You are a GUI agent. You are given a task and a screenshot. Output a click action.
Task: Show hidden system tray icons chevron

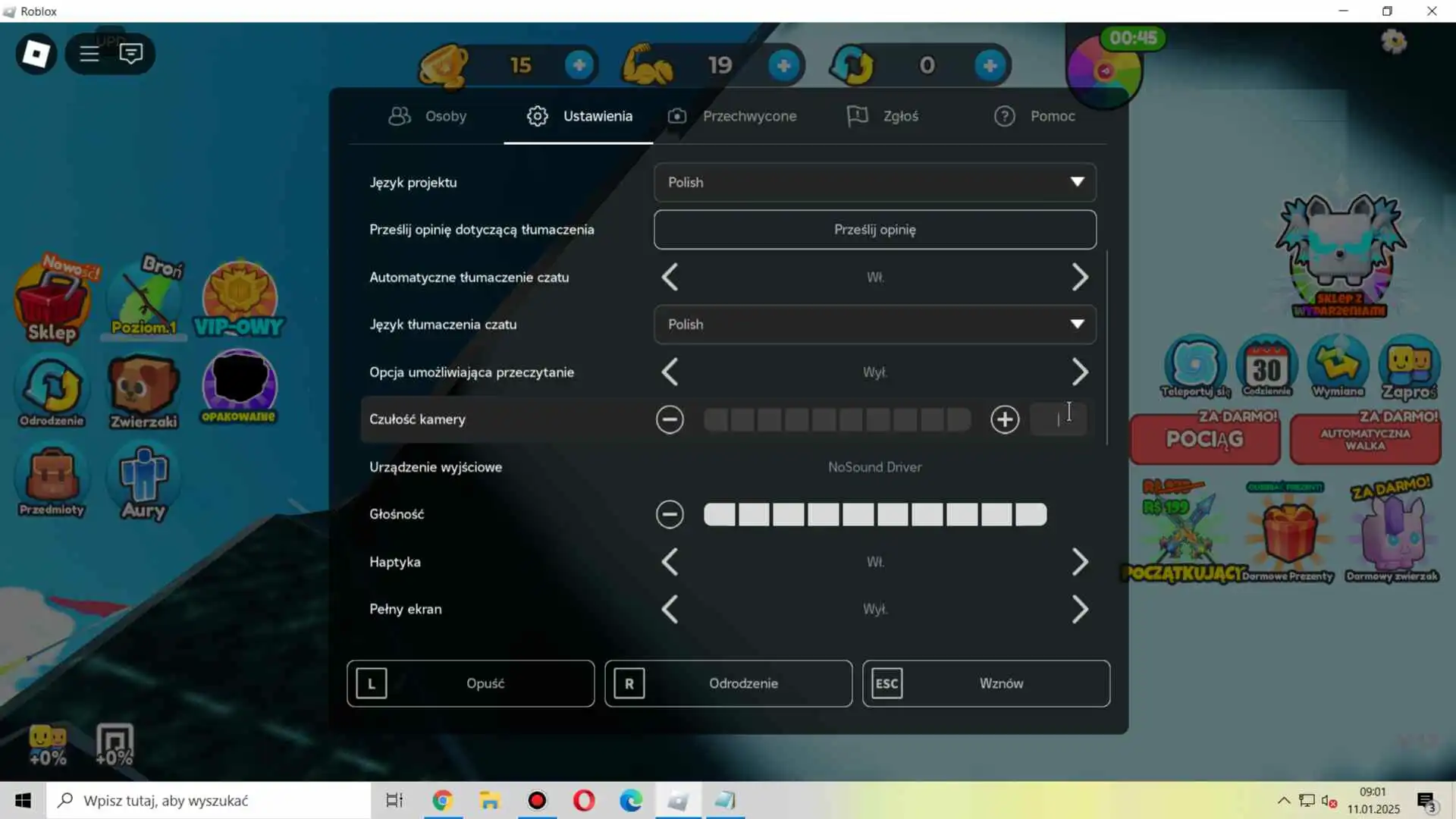click(x=1283, y=801)
